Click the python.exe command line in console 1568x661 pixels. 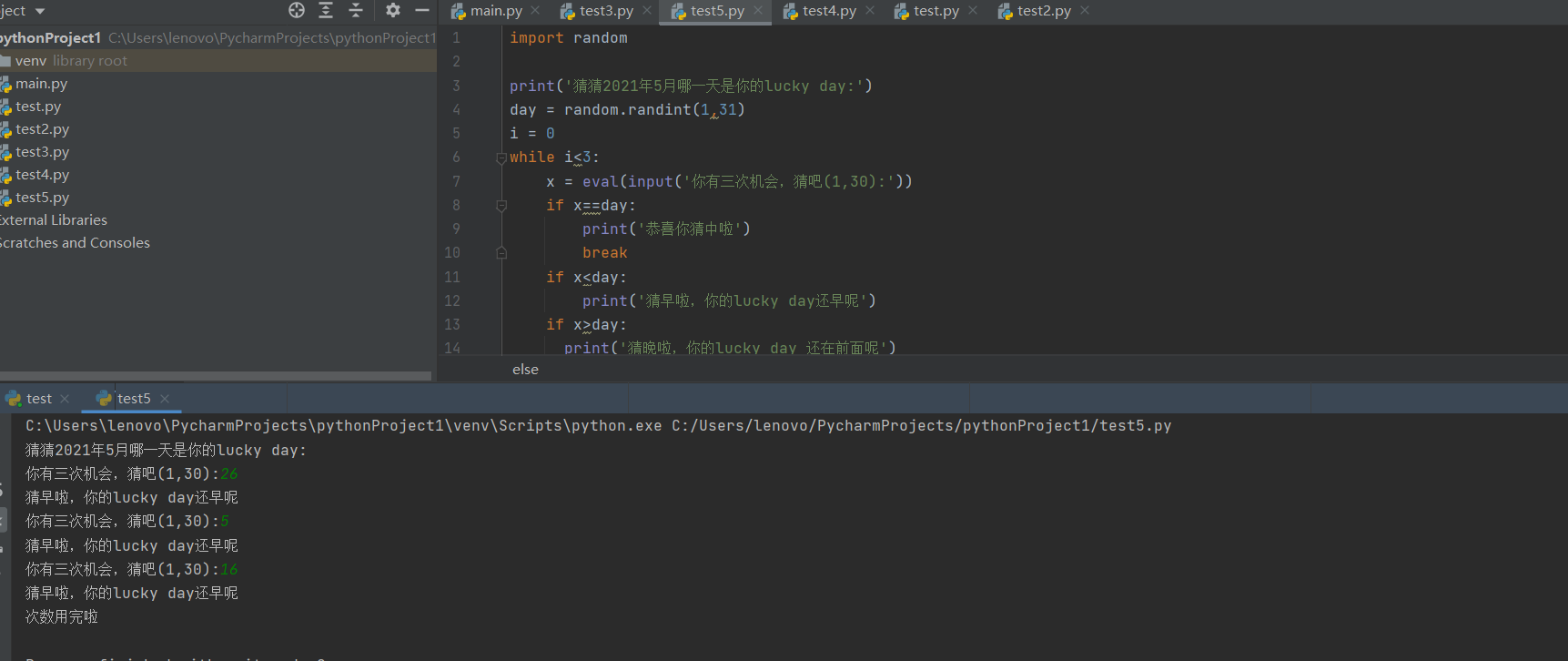click(598, 425)
